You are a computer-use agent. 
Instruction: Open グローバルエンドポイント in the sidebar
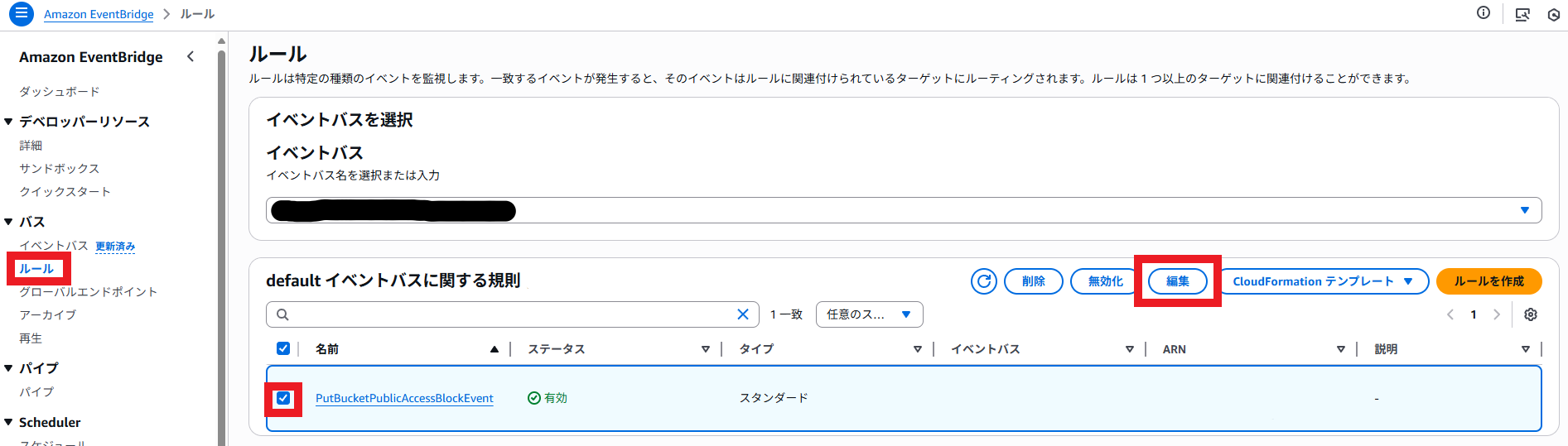pos(88,292)
